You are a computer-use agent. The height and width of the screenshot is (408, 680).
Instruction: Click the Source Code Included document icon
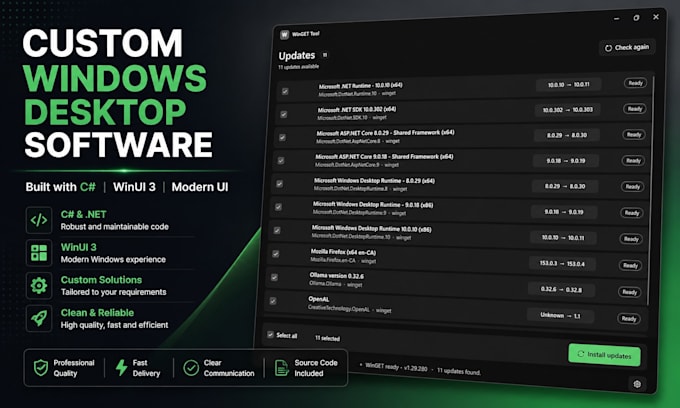[x=282, y=368]
